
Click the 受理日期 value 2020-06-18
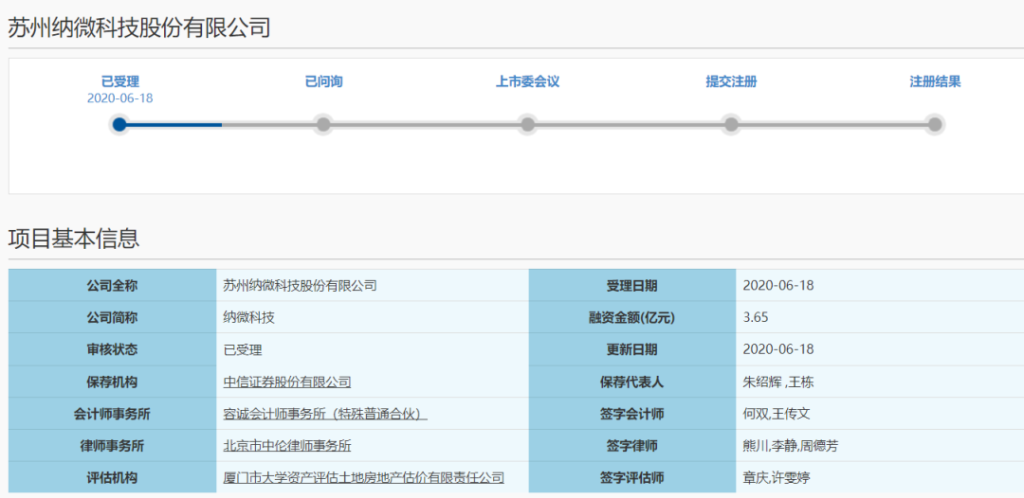pos(778,285)
